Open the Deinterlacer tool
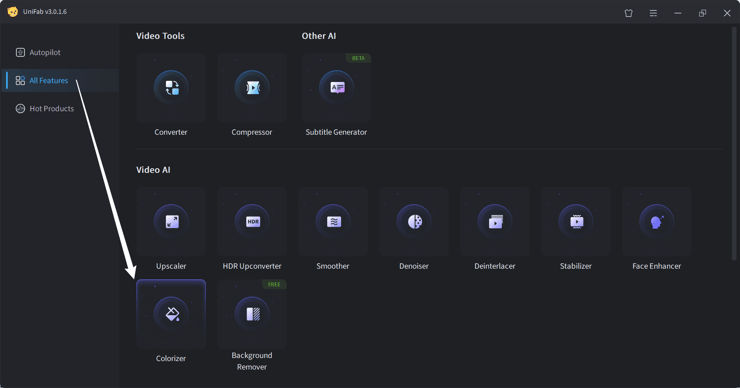The height and width of the screenshot is (388, 740). tap(495, 221)
